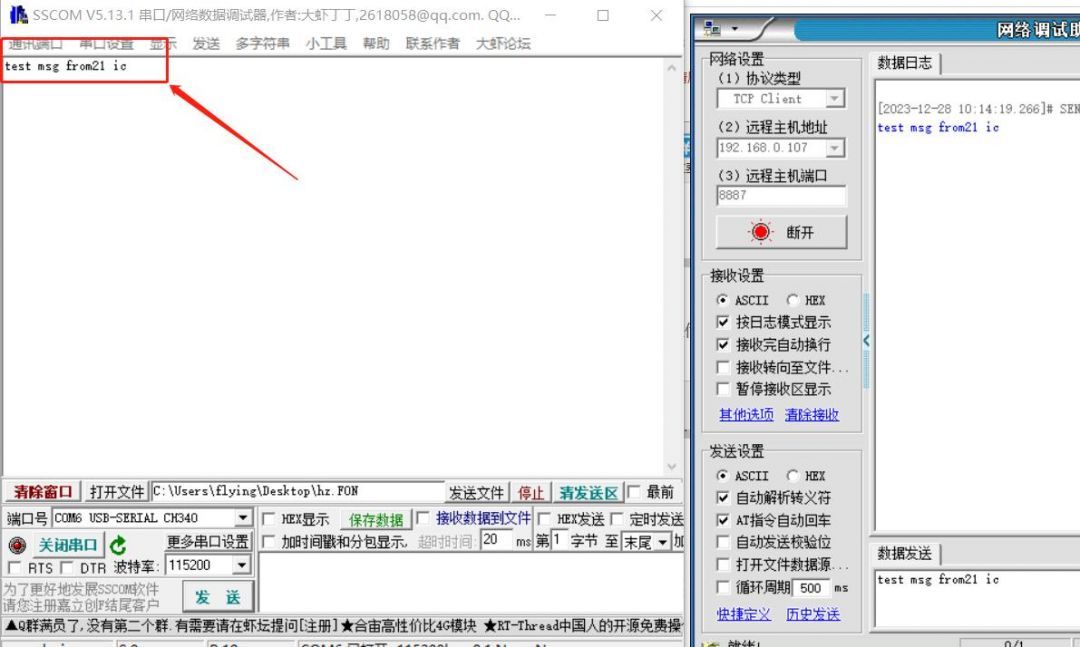Click the red 断开 disconnect button icon
This screenshot has height=647, width=1080.
761,231
